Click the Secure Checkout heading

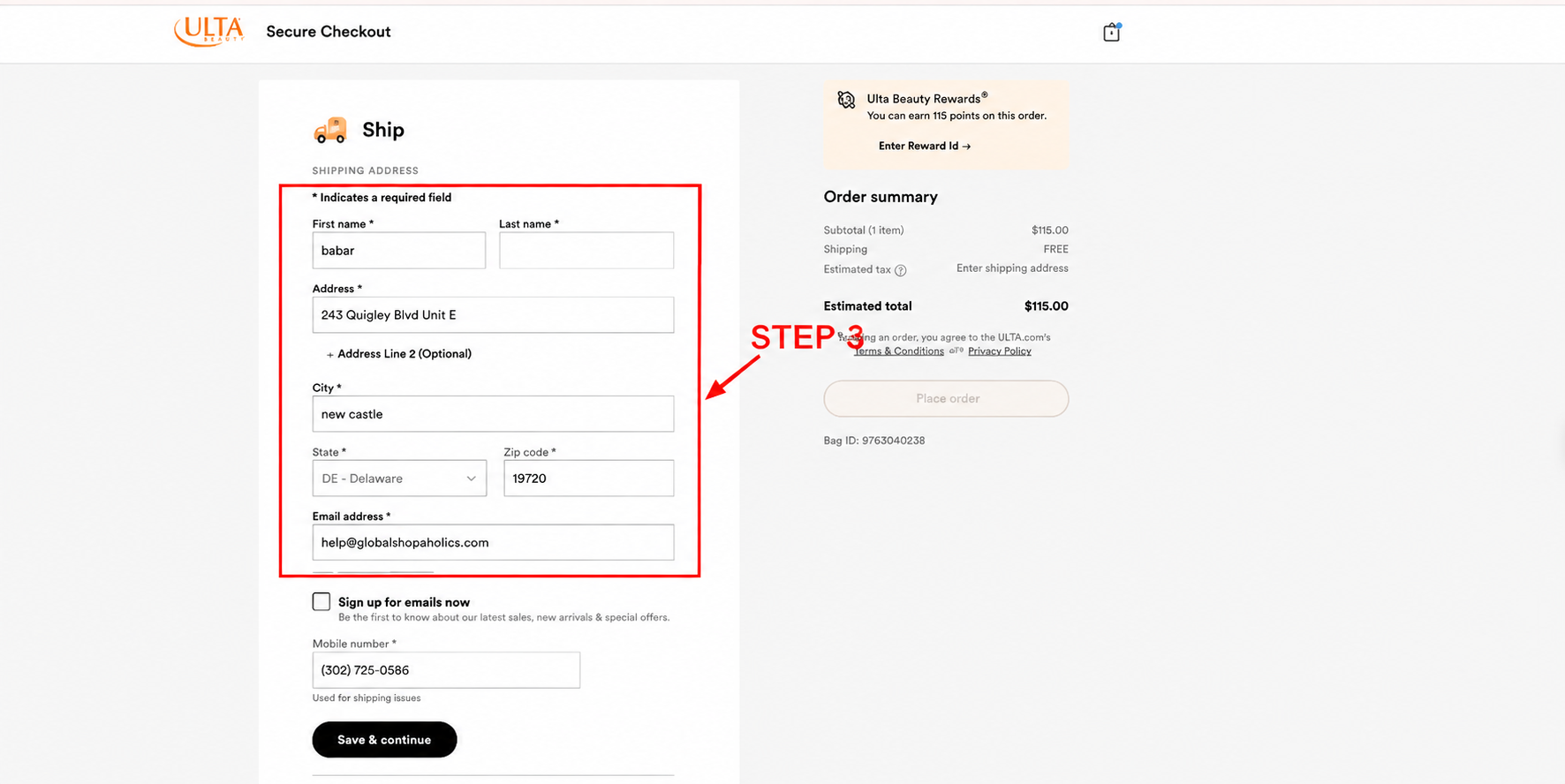point(329,32)
